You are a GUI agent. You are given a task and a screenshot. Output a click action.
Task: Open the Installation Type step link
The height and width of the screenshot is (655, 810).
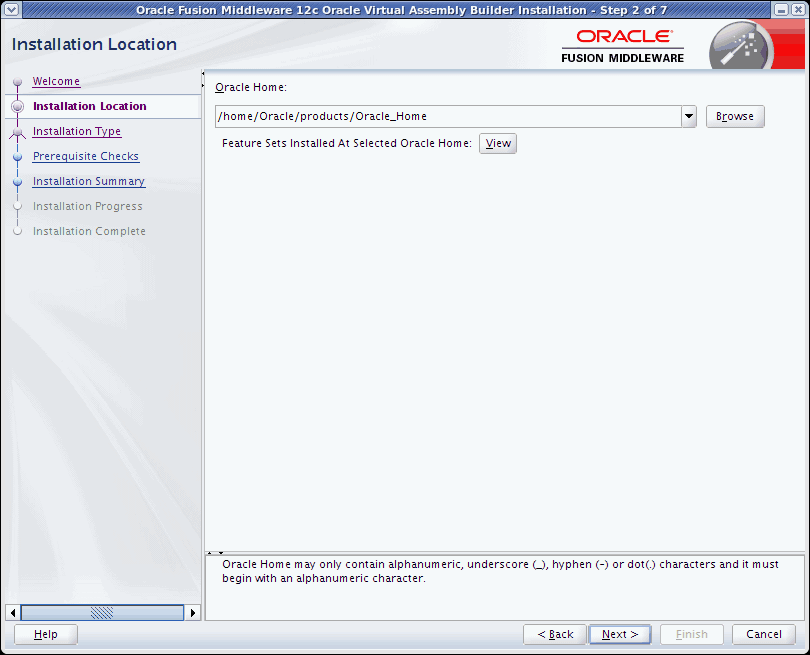(x=77, y=131)
